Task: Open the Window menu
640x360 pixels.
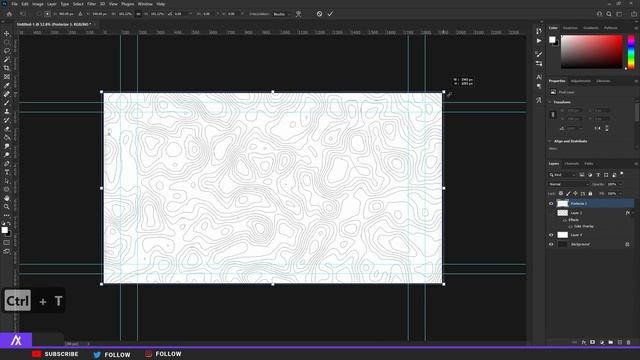Action: (x=145, y=4)
